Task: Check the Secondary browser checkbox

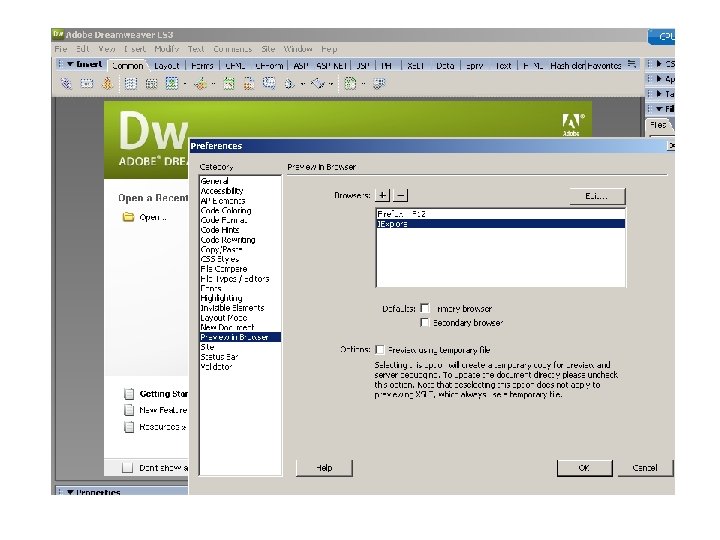Action: [x=425, y=322]
